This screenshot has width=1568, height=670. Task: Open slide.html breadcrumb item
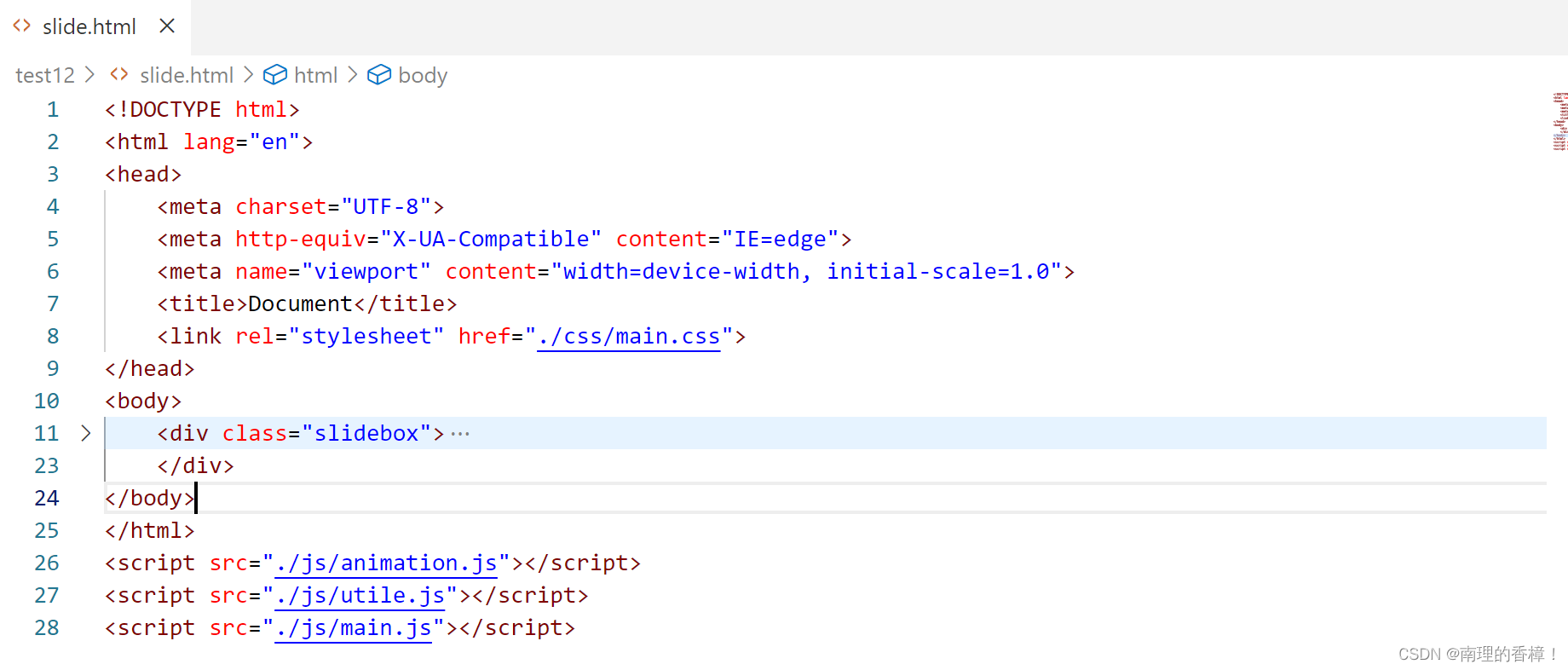(x=187, y=75)
